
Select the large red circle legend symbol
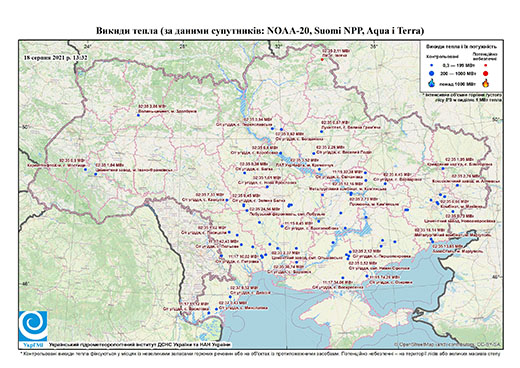point(486,74)
